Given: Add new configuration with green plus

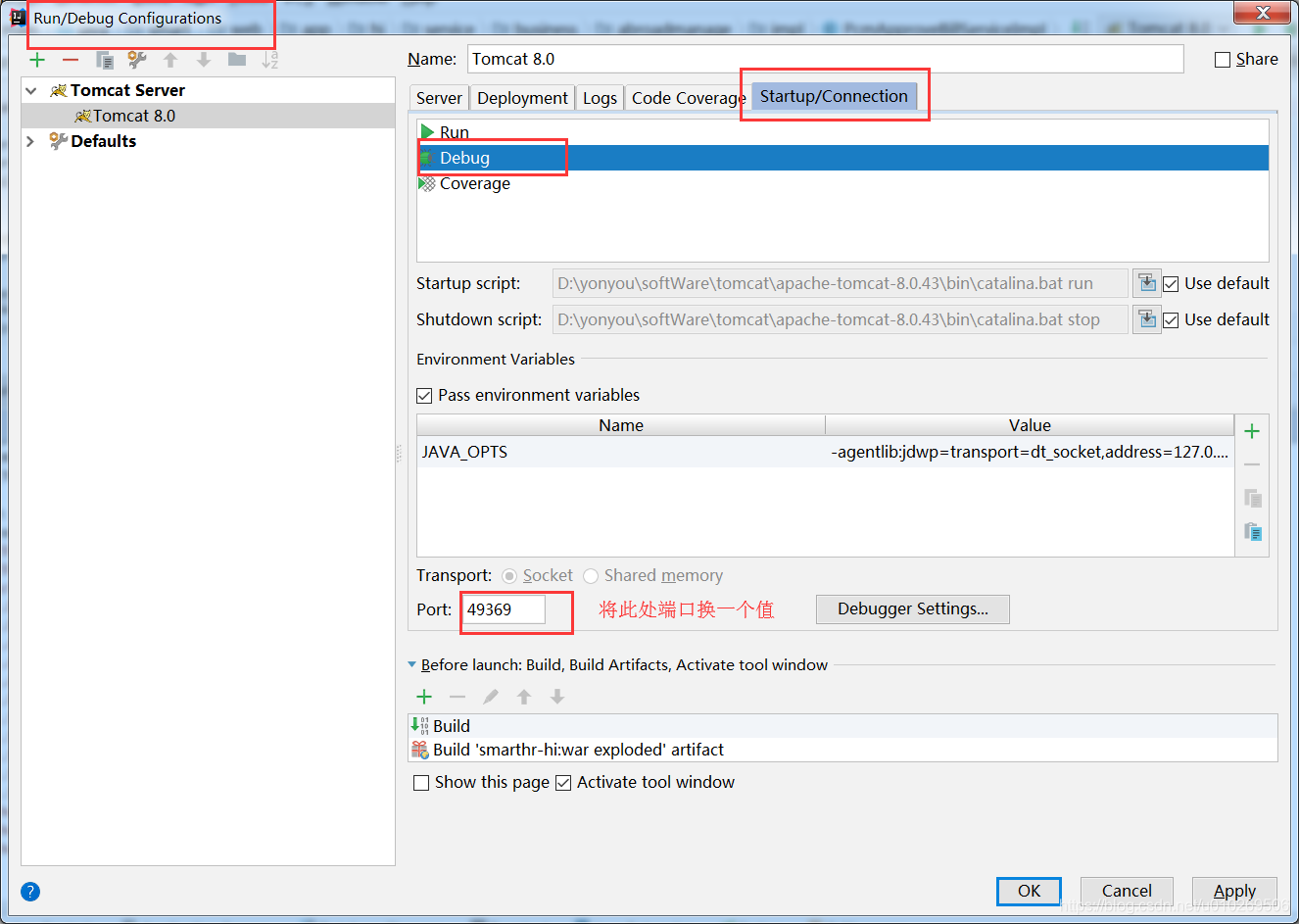Looking at the screenshot, I should 37,60.
